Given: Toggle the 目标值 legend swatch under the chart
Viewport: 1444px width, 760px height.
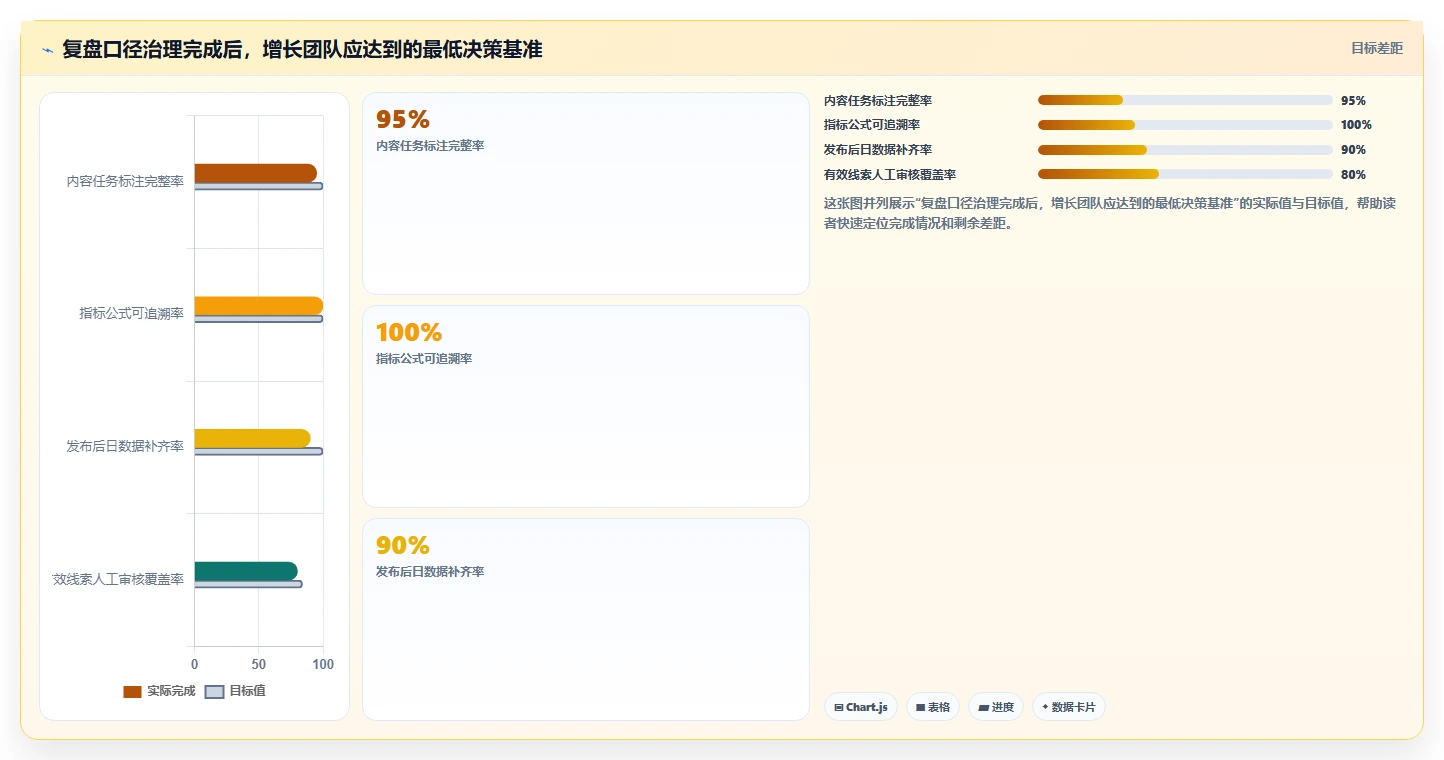Looking at the screenshot, I should pyautogui.click(x=214, y=692).
